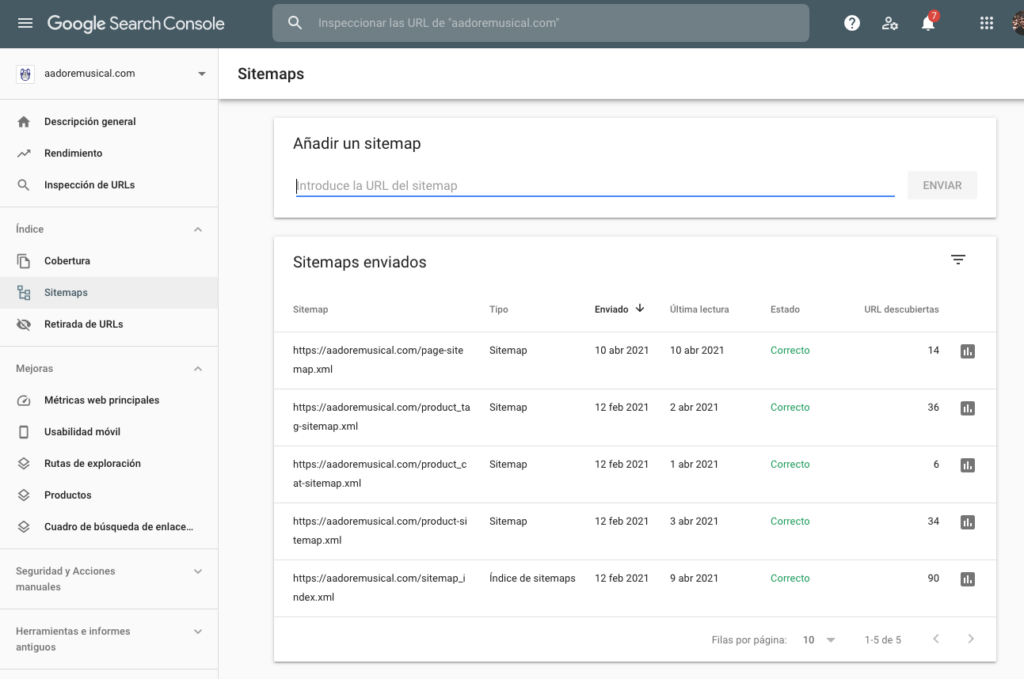Click the URL descubiertas column header
The height and width of the screenshot is (679, 1024).
(x=901, y=309)
